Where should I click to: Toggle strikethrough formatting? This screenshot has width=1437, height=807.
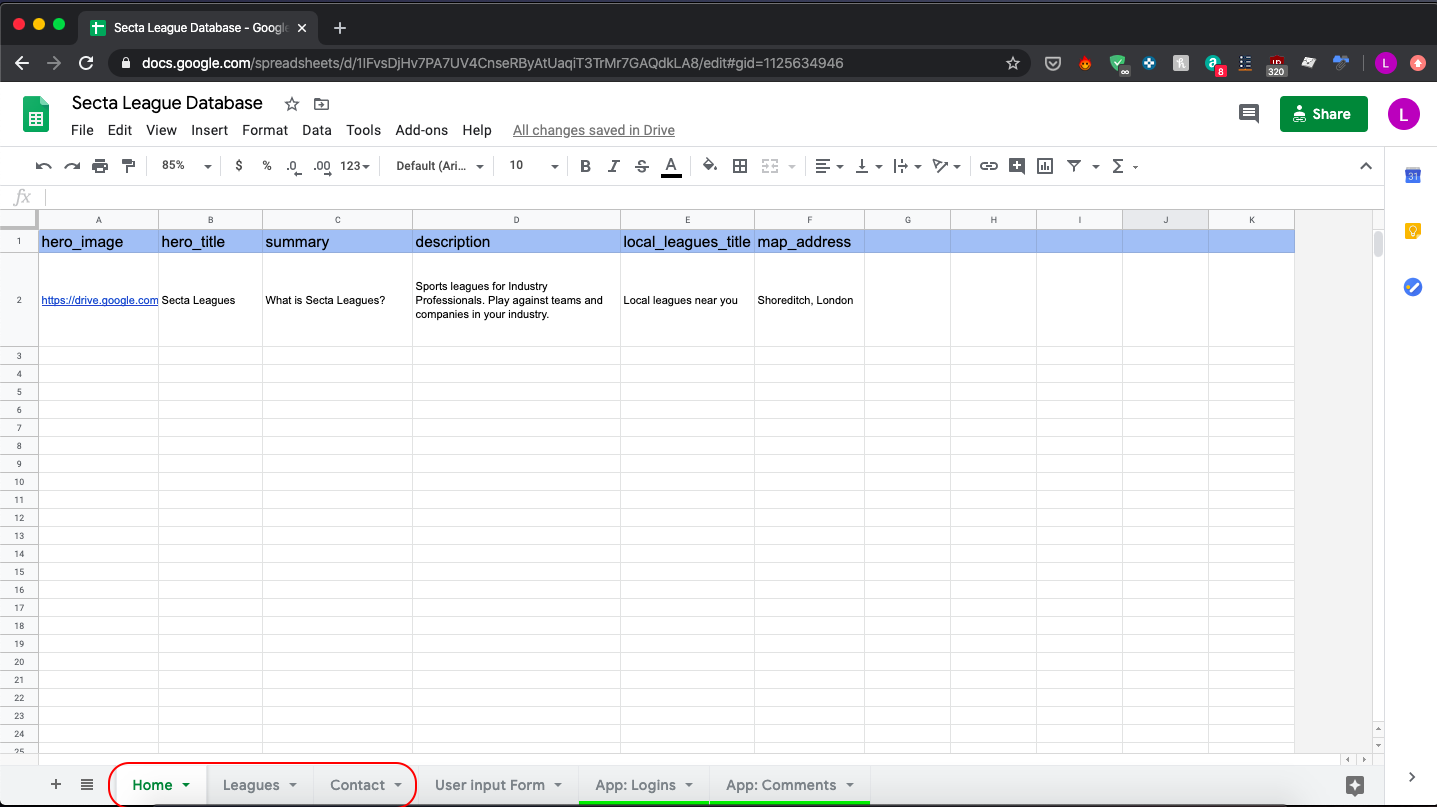click(x=642, y=166)
